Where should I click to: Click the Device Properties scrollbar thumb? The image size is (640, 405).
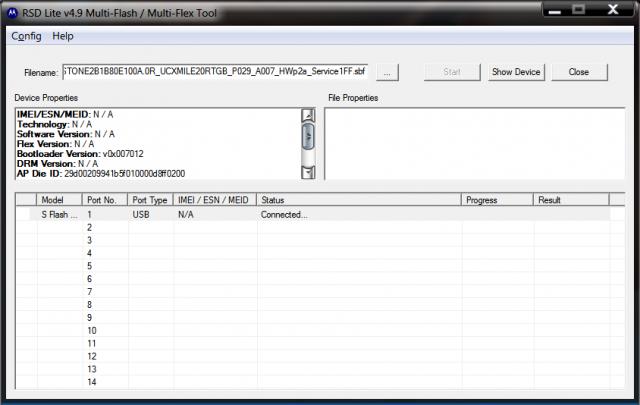tap(309, 135)
